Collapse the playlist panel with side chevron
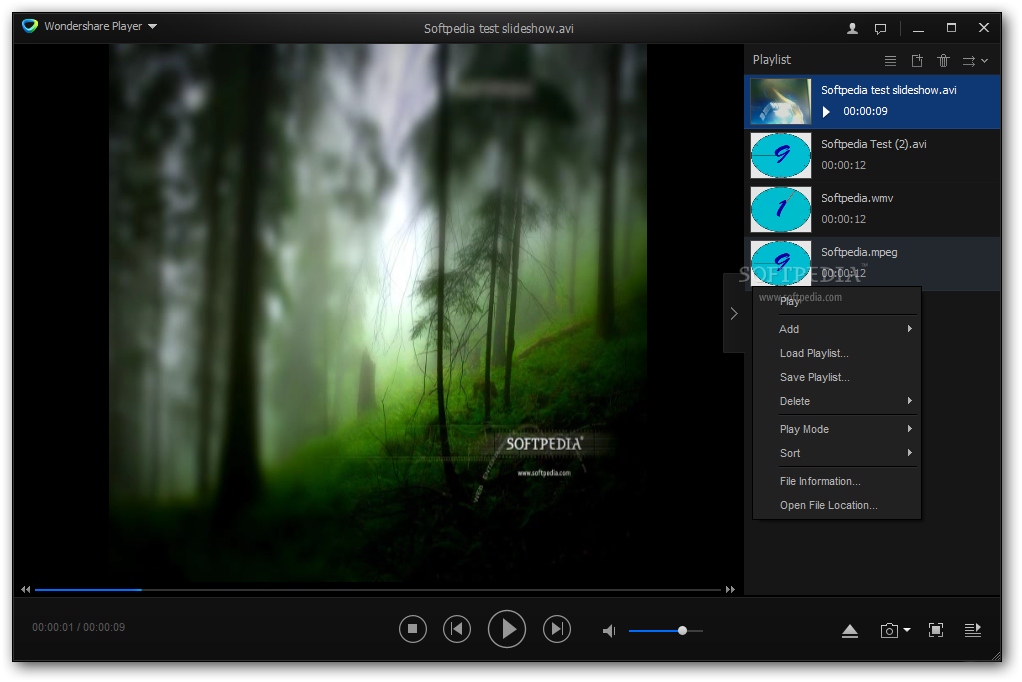1022x682 pixels. point(734,314)
